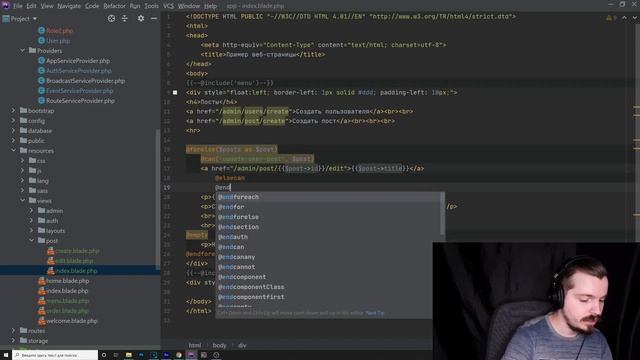Open welcome.blade.php file

71,321
